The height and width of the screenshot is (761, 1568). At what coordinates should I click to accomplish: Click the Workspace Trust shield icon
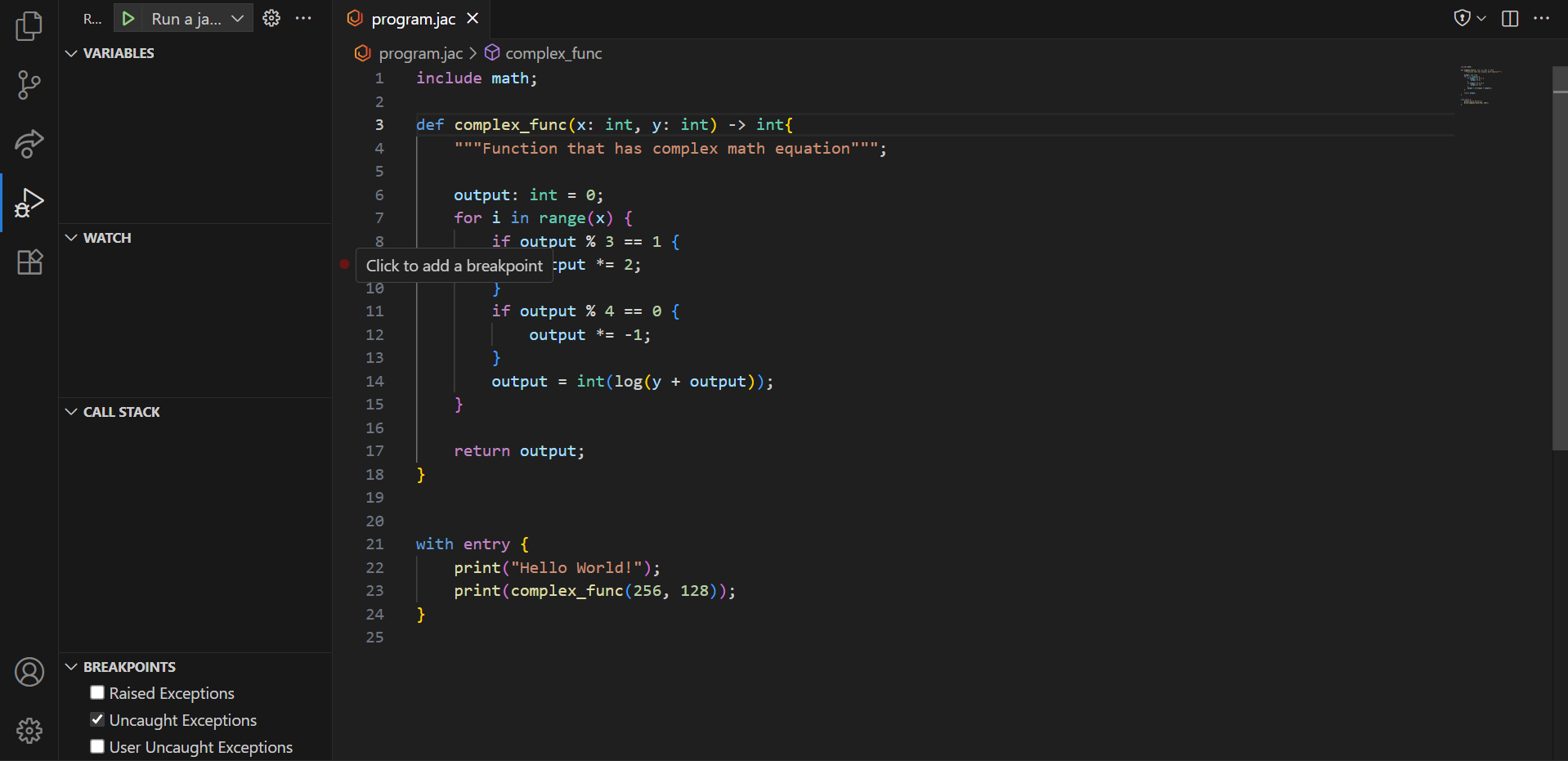click(x=1463, y=18)
